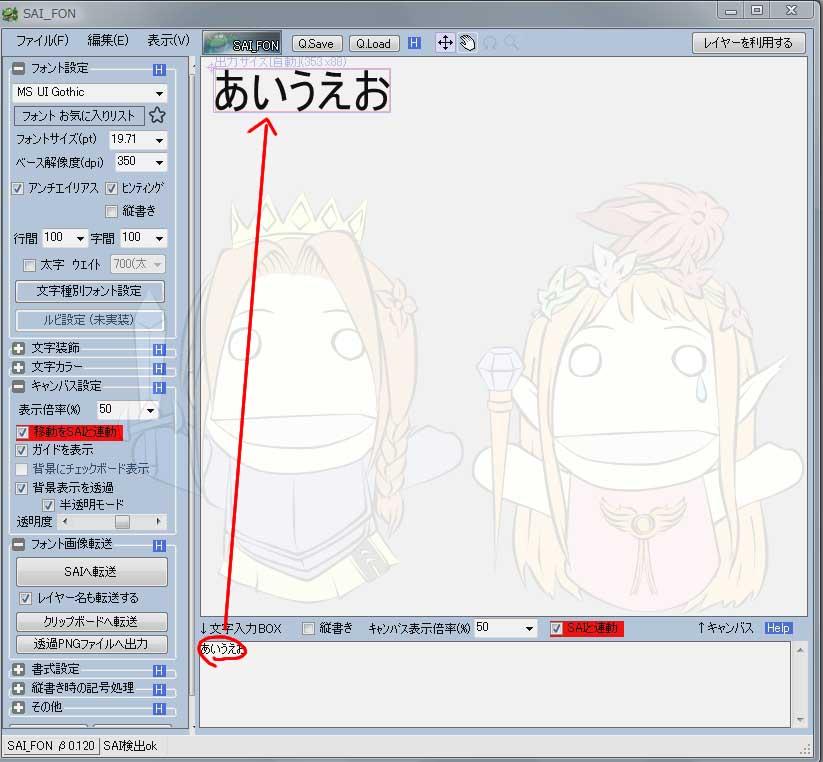
Task: Toggle アンチエイリアス checkbox
Action: (x=18, y=188)
